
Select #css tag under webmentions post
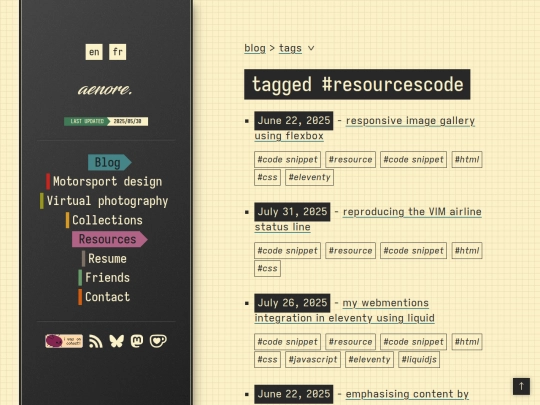267,360
